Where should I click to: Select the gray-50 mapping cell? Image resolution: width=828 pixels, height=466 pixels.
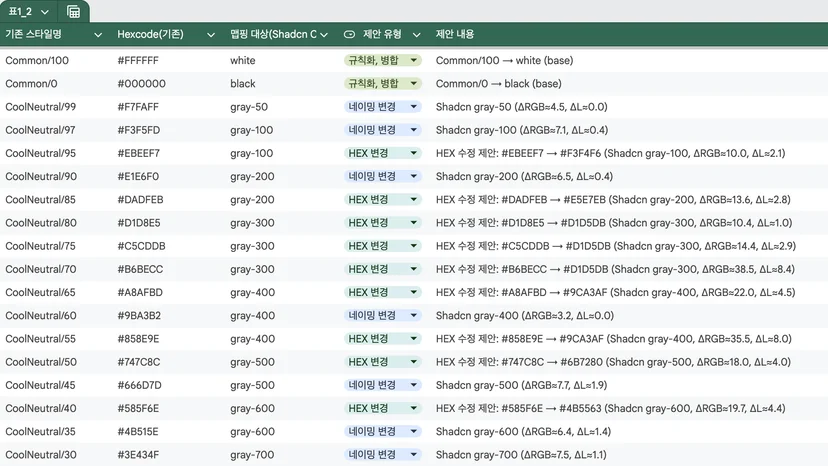(249, 107)
